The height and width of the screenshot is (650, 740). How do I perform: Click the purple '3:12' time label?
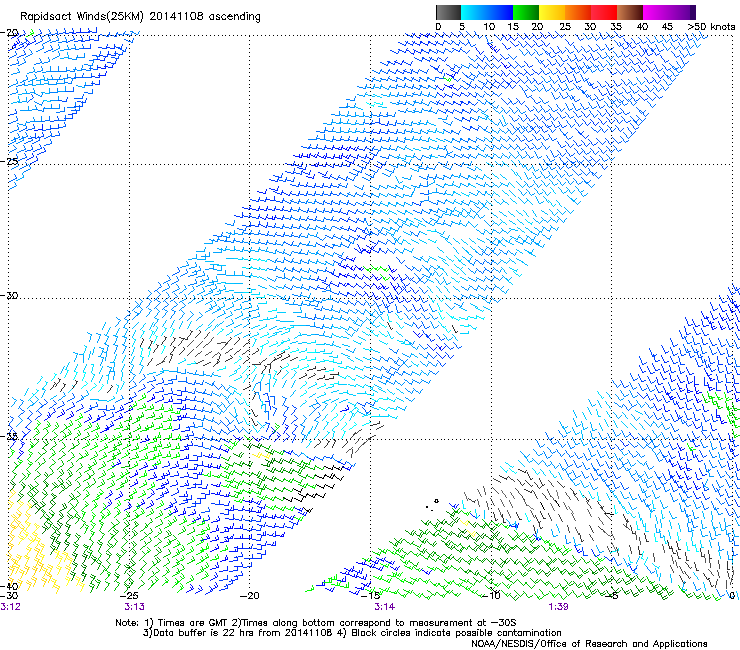coord(10,607)
